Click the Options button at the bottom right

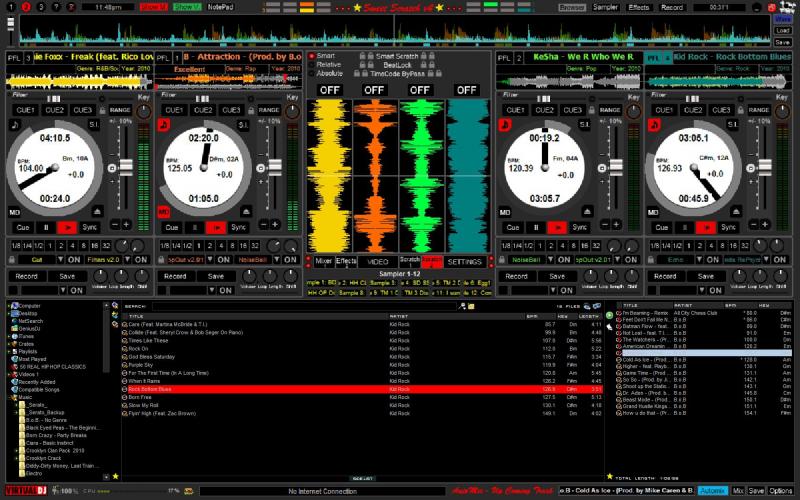tap(781, 491)
